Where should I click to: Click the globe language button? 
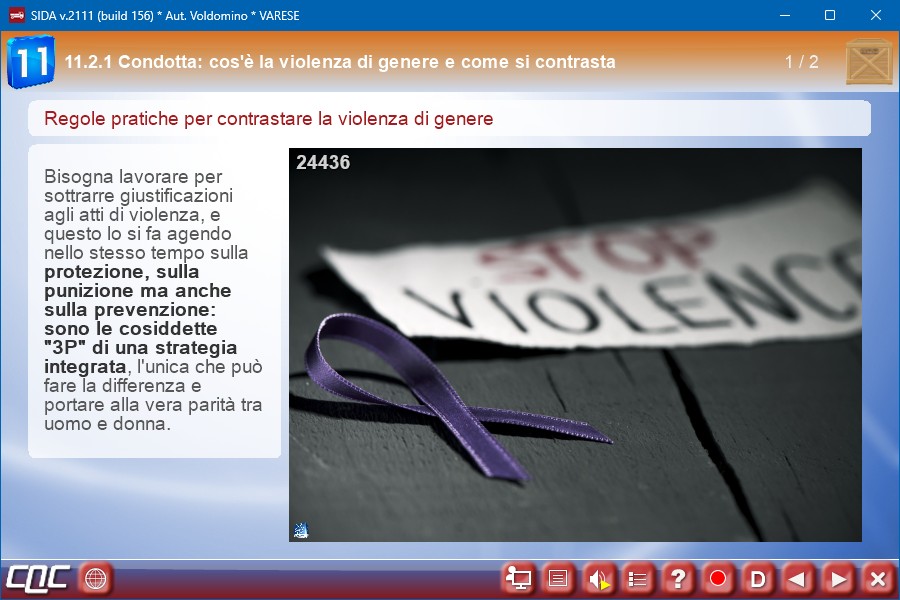click(96, 578)
